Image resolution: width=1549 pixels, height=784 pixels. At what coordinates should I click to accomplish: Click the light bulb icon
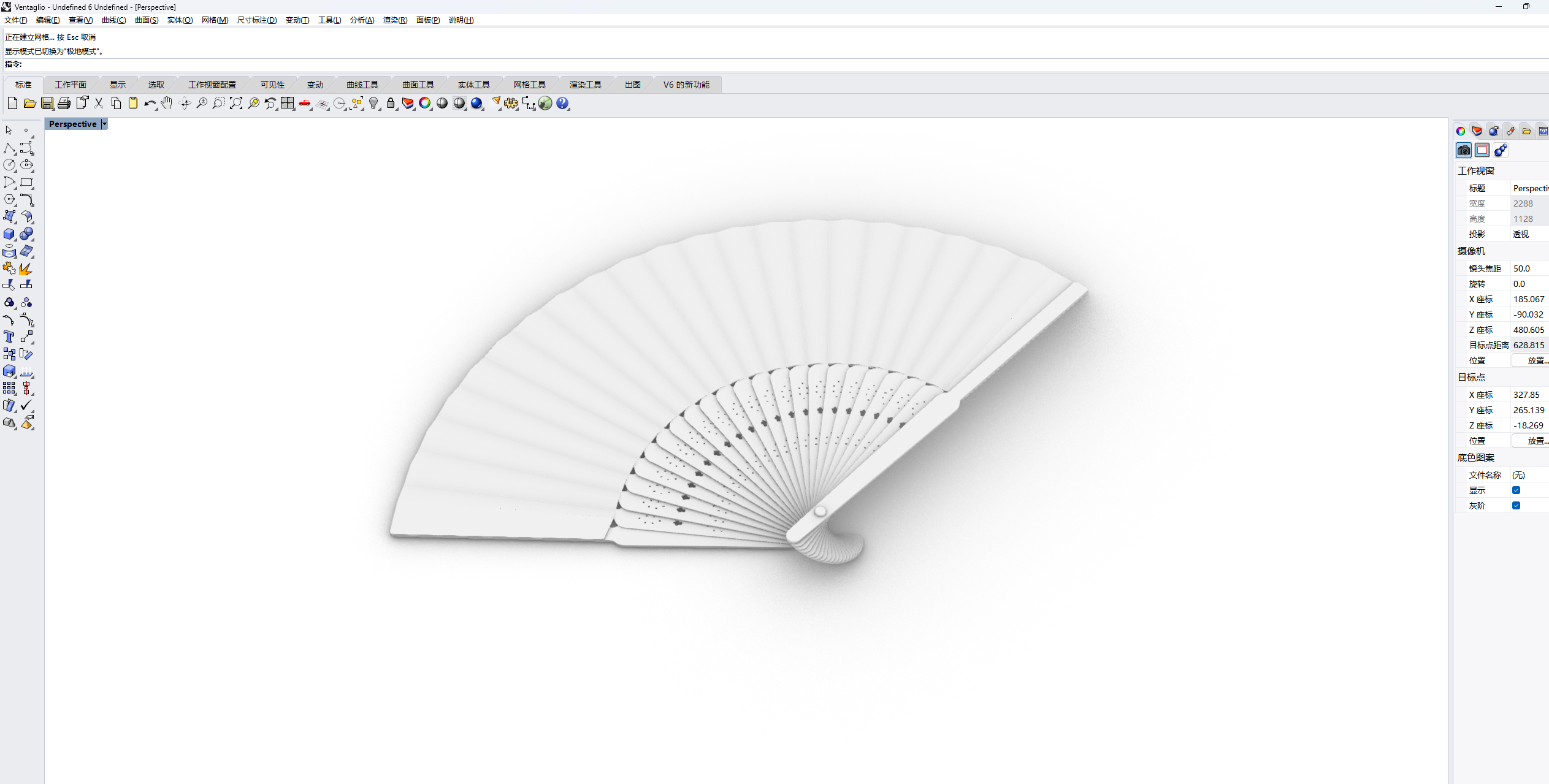click(x=373, y=103)
